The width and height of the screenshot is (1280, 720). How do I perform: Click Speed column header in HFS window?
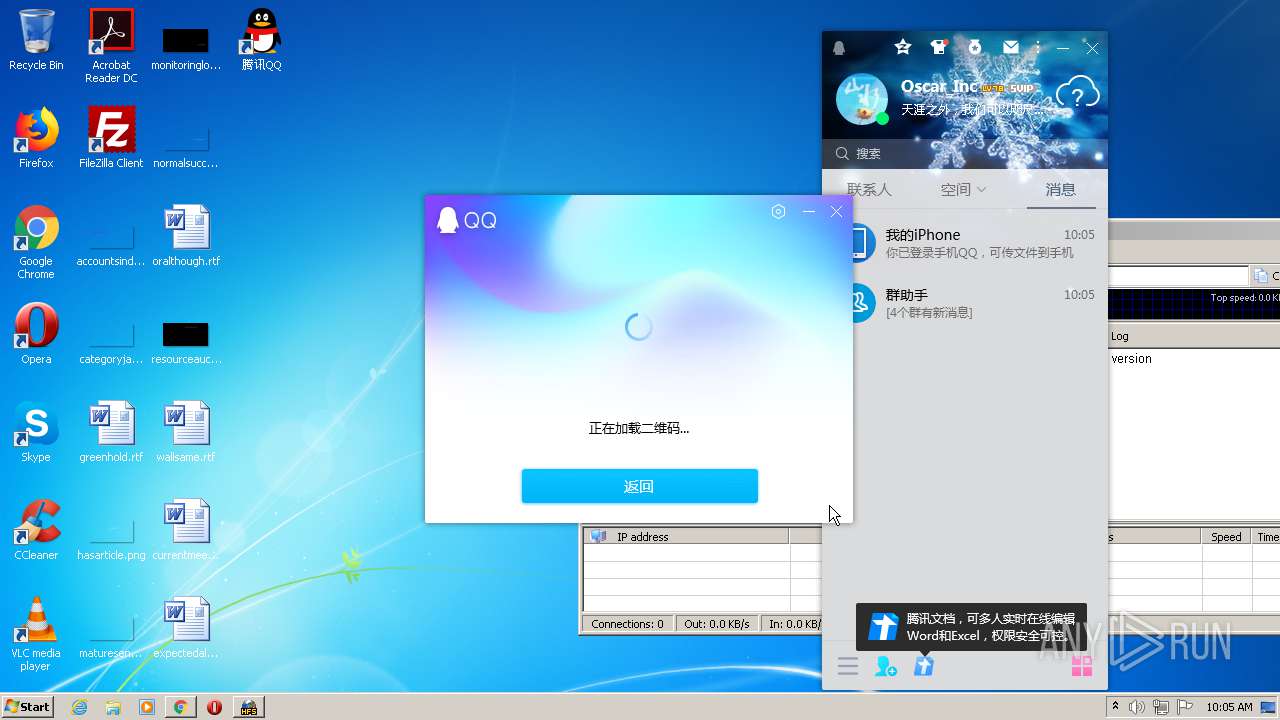[x=1226, y=537]
